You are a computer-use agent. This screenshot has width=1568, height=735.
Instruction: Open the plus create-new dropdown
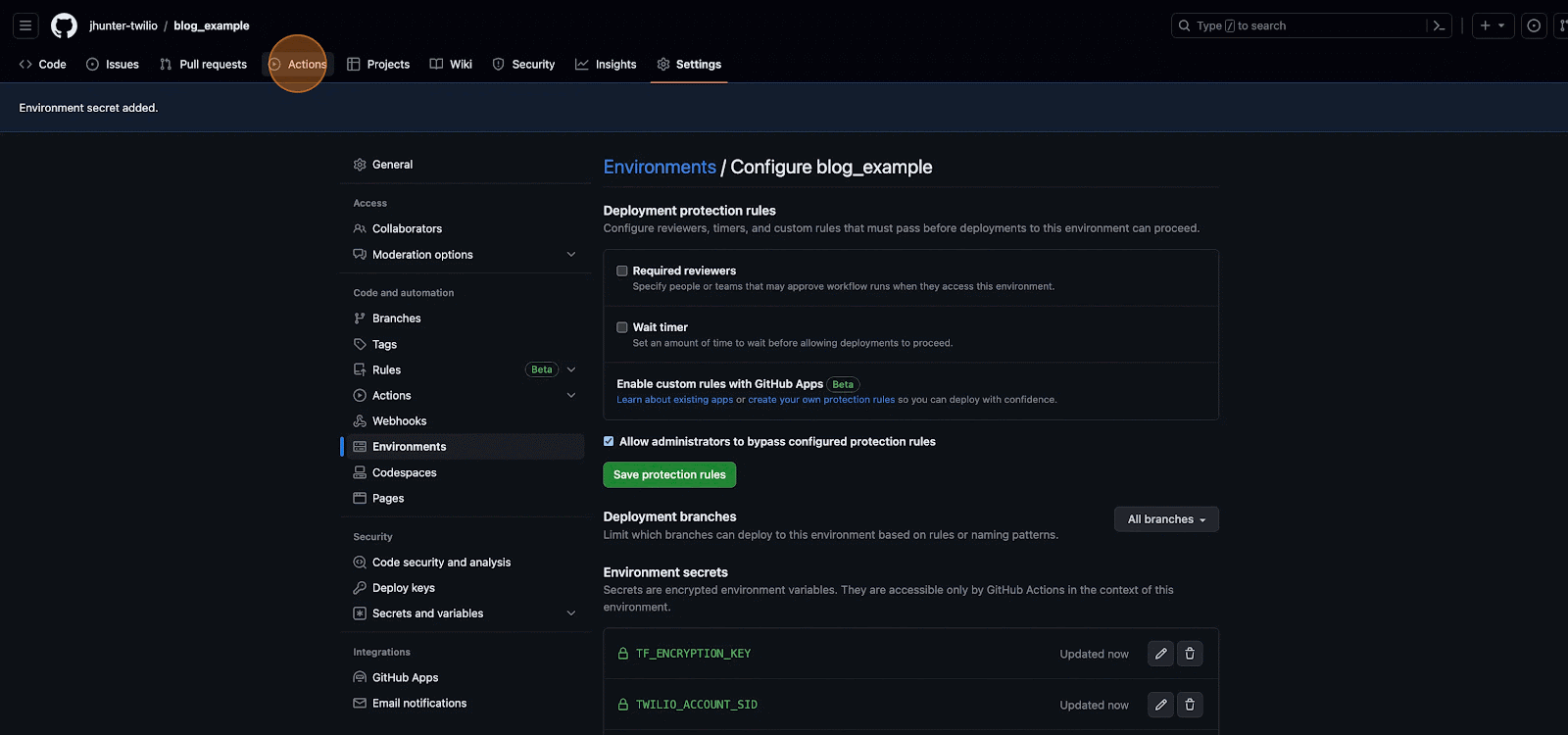pos(1493,25)
